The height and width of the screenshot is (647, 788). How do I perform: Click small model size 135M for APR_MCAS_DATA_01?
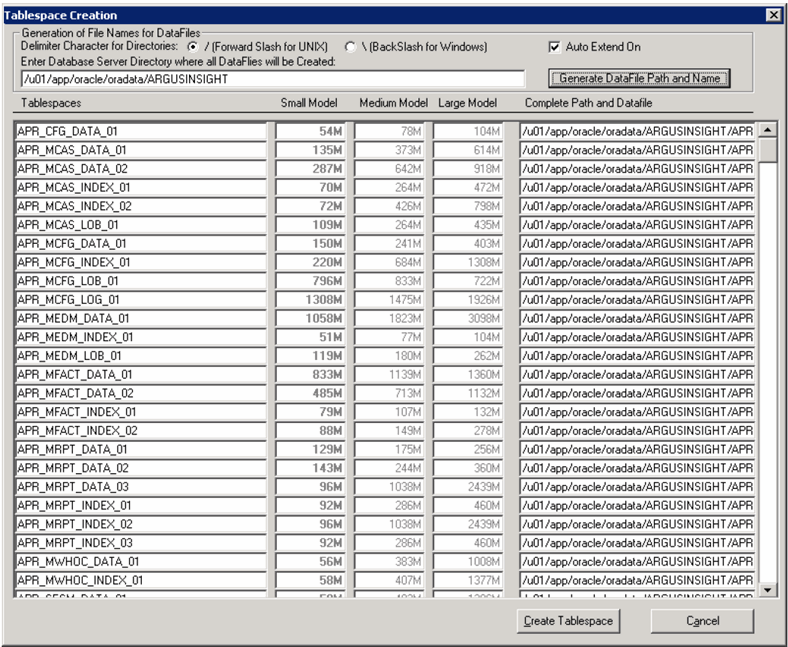[x=310, y=150]
